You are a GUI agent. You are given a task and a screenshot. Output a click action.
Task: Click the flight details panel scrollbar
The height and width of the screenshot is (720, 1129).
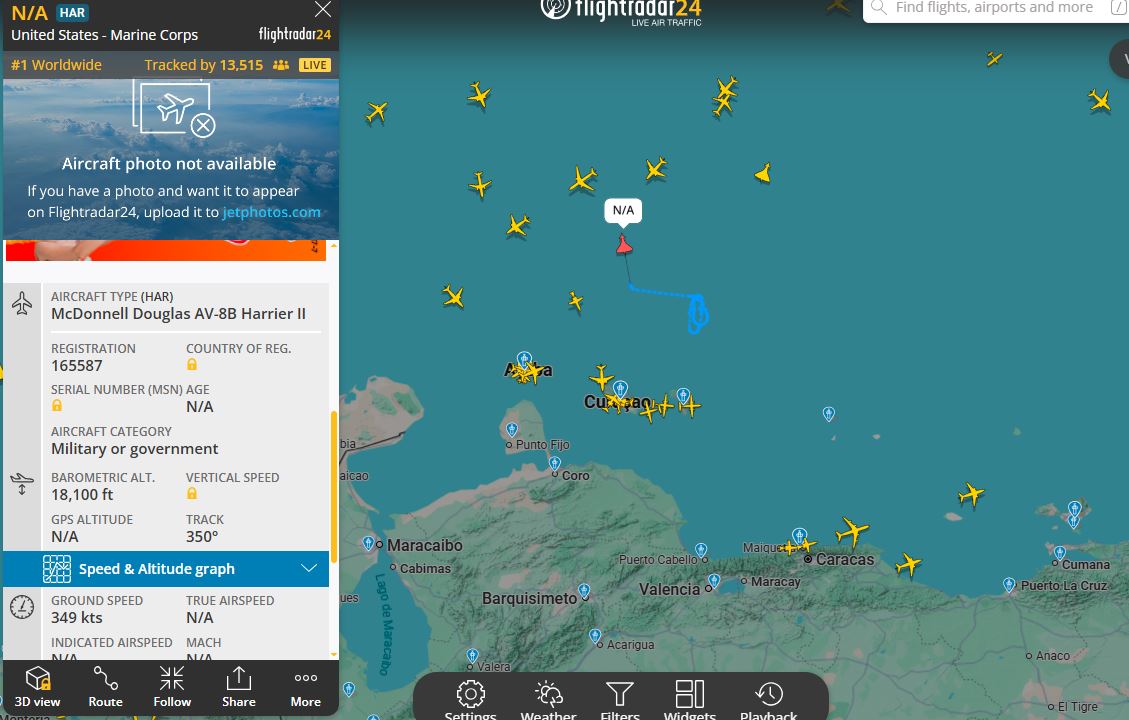333,487
